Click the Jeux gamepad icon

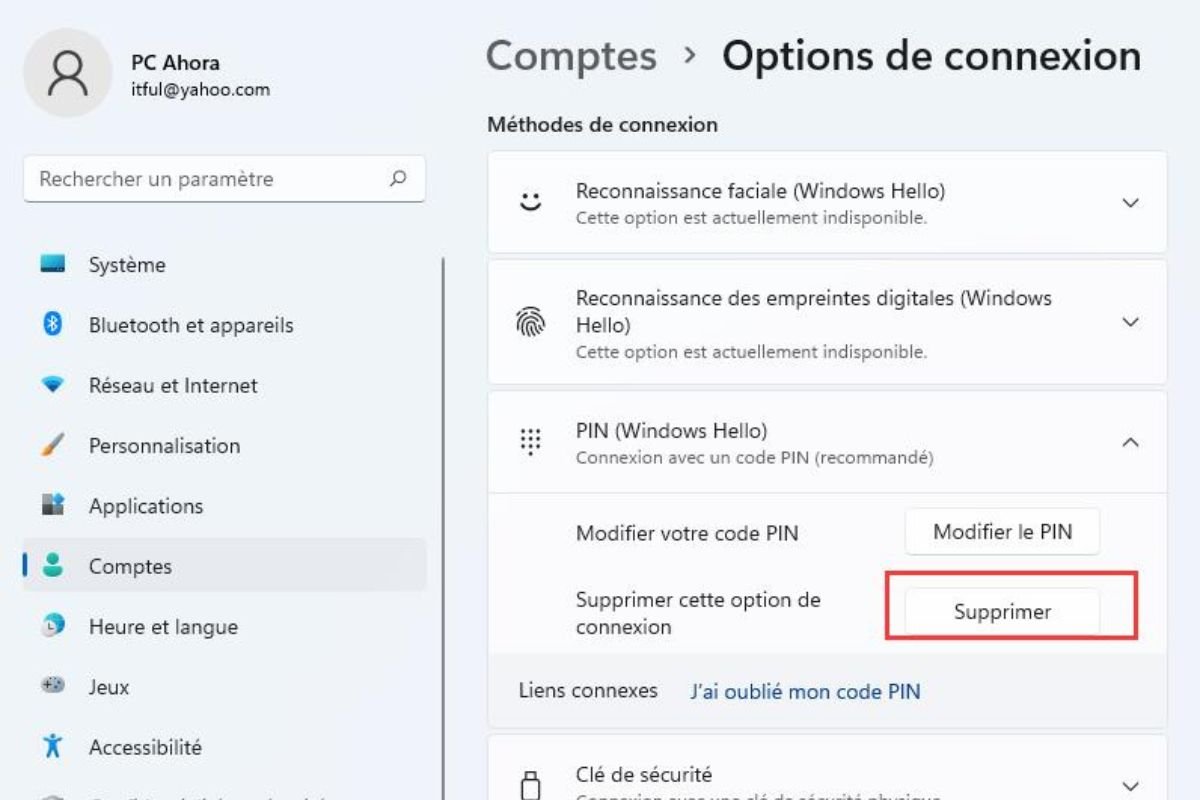click(53, 687)
